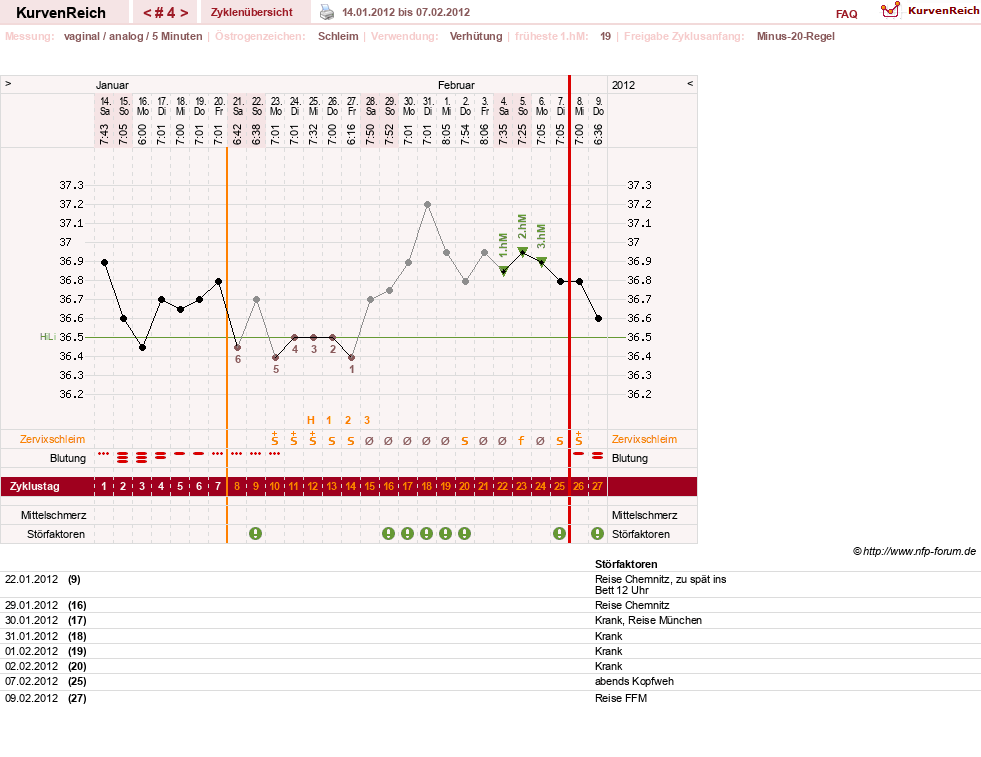Click the last temperature point on day 27

pos(599,318)
